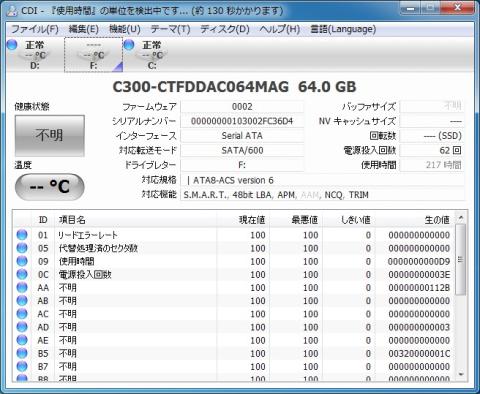
Task: Click the 生の値 column header
Action: (x=414, y=220)
